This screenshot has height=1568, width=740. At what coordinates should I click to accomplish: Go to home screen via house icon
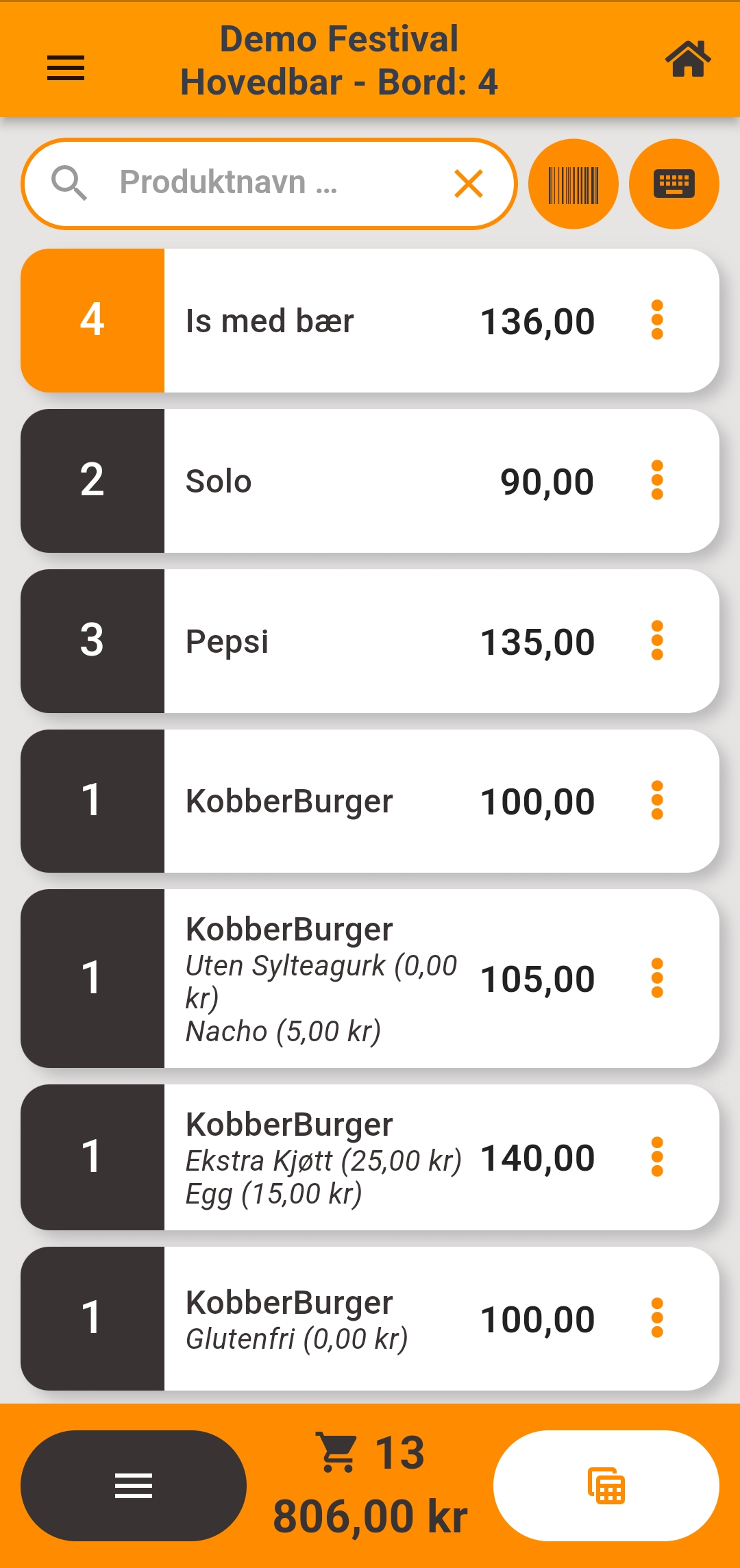click(x=688, y=60)
